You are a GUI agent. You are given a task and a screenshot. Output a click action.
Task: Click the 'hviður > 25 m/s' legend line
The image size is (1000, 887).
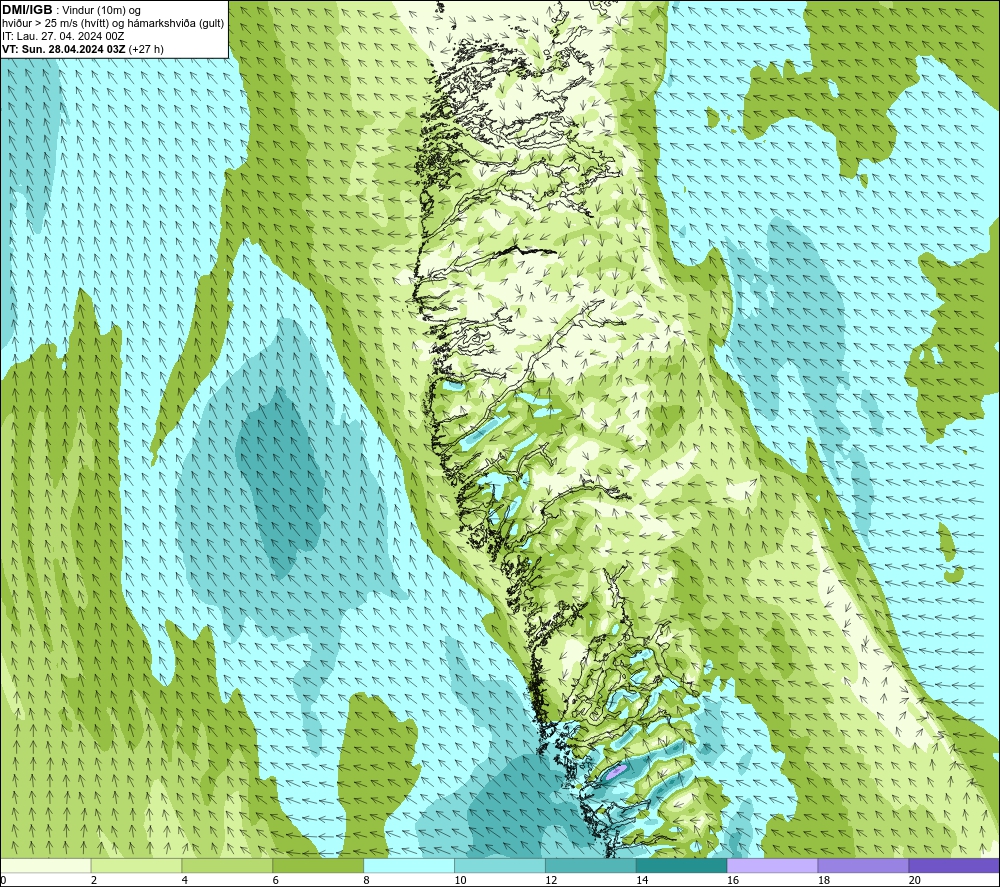(x=113, y=24)
